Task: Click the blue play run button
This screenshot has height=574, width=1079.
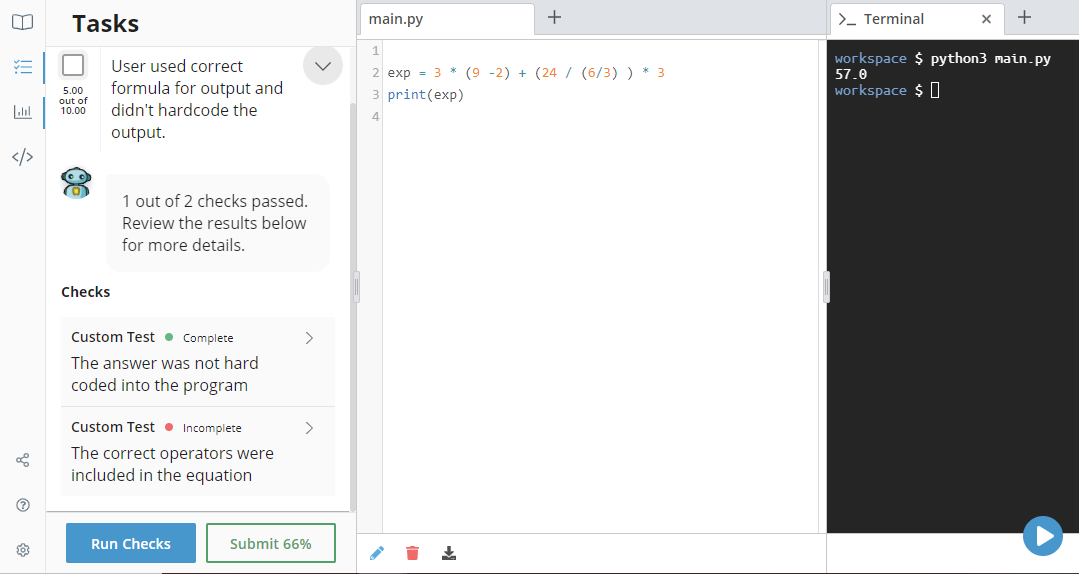Action: click(x=1043, y=535)
